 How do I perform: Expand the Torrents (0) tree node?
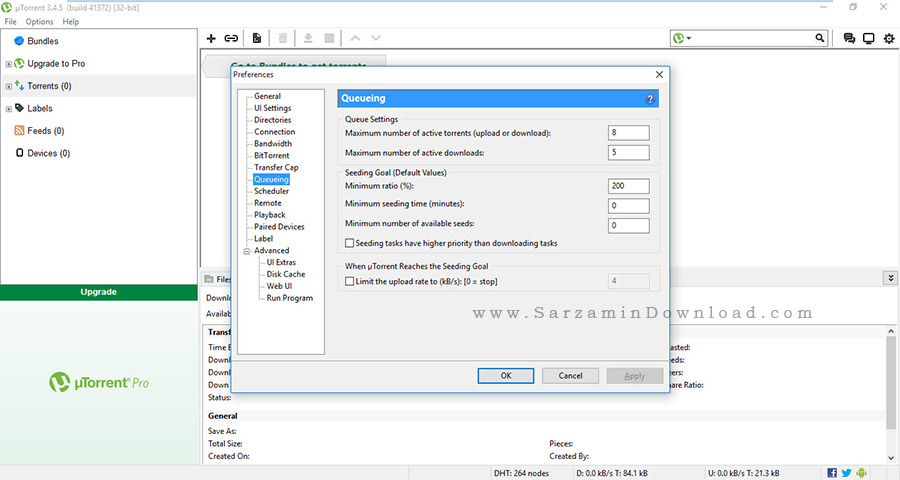9,86
